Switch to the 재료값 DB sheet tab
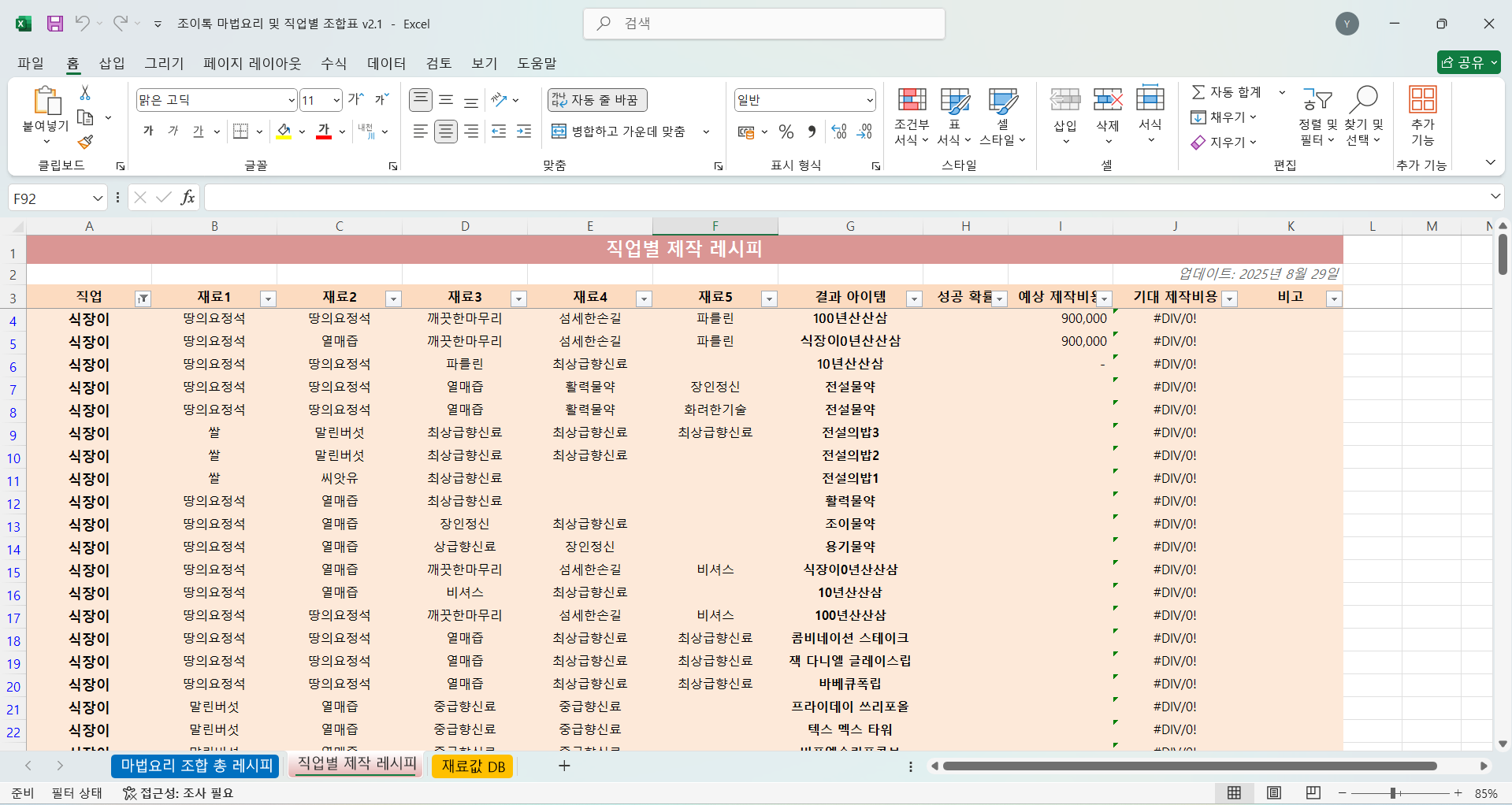1512x805 pixels. pos(473,766)
